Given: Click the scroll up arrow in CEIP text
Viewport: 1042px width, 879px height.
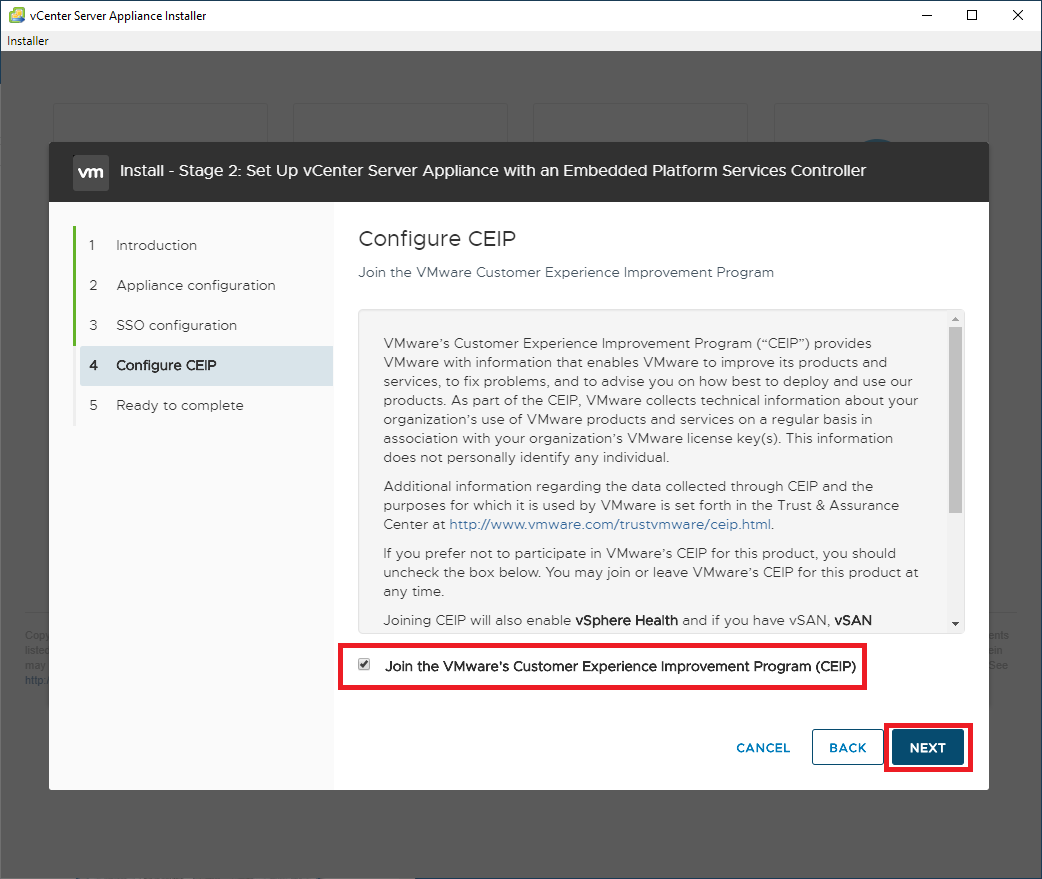Looking at the screenshot, I should click(x=956, y=318).
